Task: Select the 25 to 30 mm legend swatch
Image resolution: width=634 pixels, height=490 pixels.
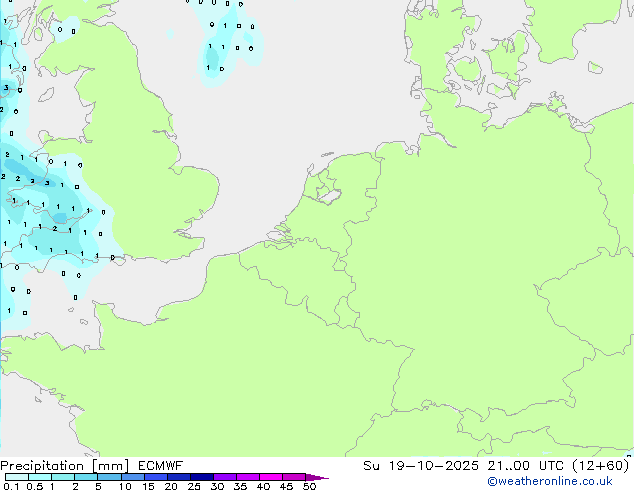Action: [202, 477]
